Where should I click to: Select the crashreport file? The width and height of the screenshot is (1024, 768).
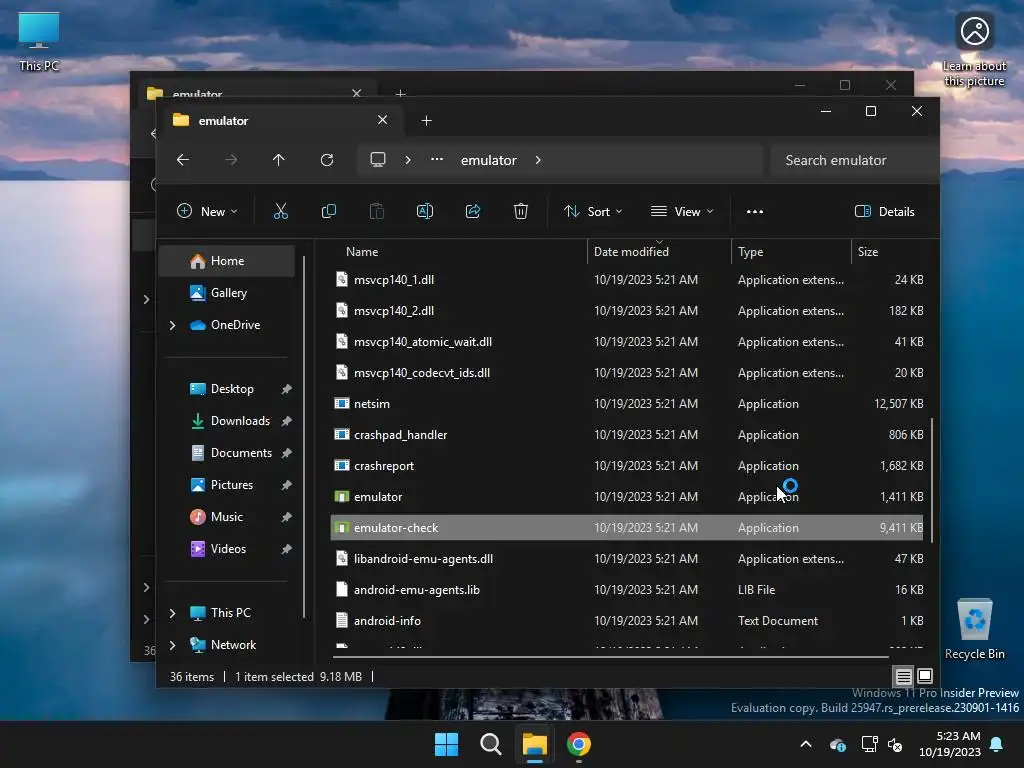[627, 466]
